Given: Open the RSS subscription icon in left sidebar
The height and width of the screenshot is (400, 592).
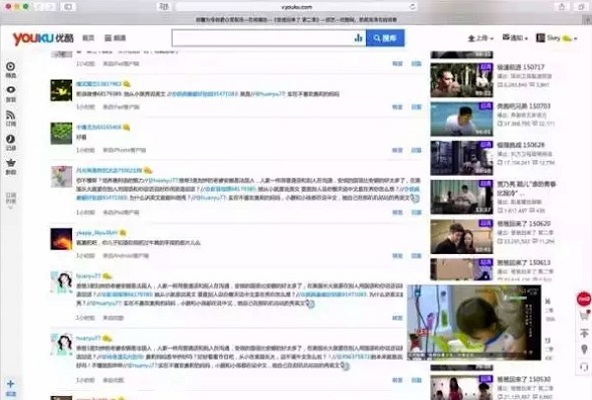Looking at the screenshot, I should (x=11, y=115).
